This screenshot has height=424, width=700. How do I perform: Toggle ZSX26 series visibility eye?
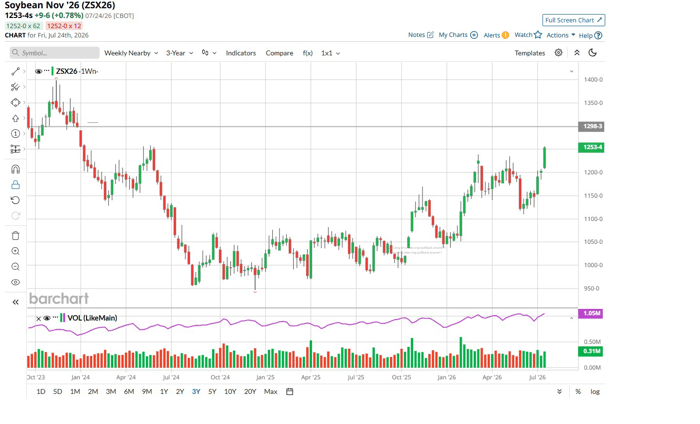[x=38, y=71]
